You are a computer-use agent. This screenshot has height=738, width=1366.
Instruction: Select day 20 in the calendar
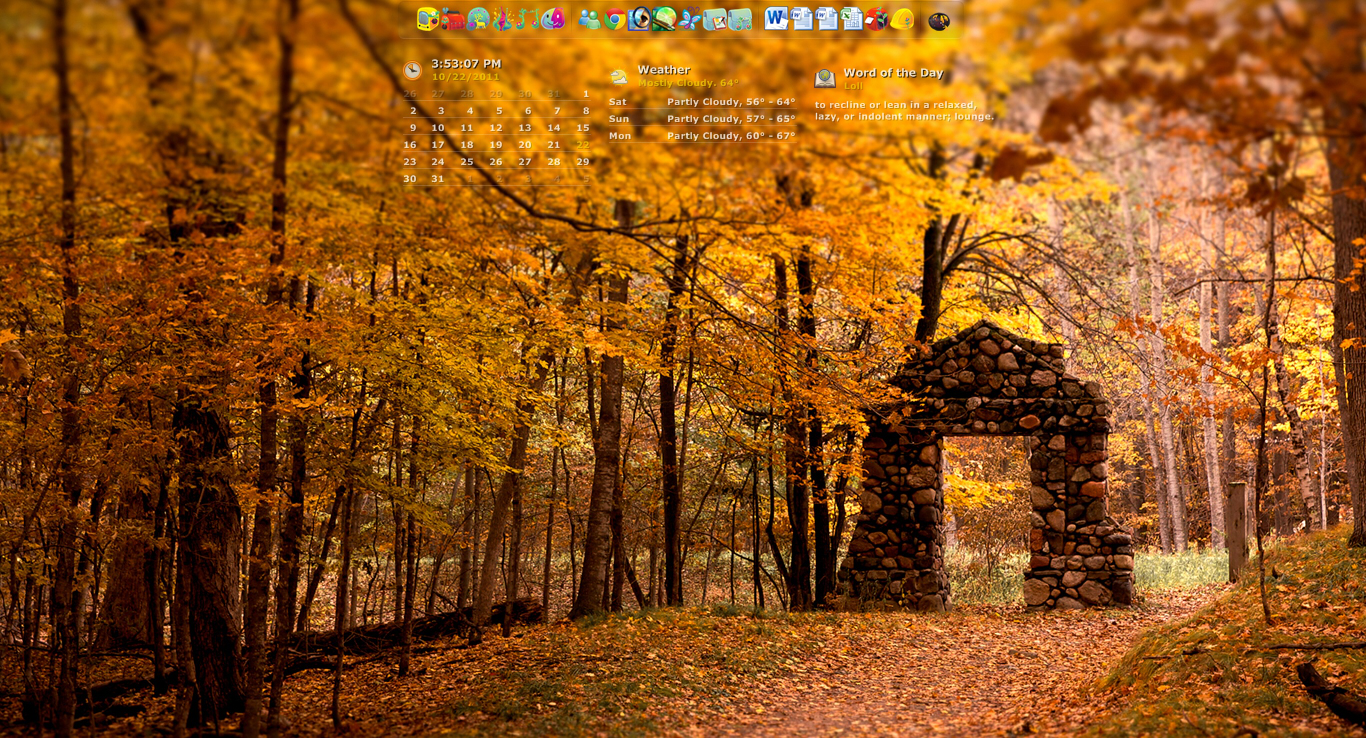pyautogui.click(x=525, y=144)
